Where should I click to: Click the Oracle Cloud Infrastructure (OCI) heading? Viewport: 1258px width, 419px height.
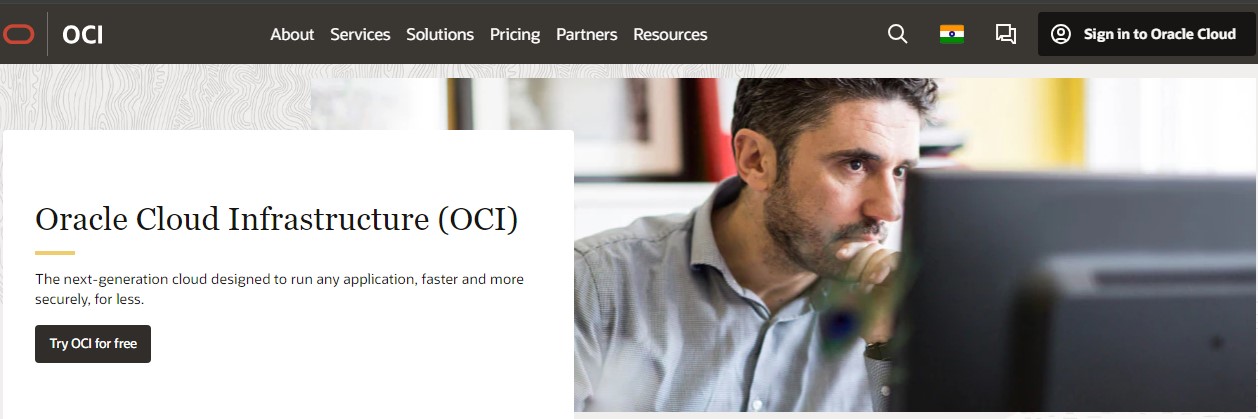(x=277, y=218)
